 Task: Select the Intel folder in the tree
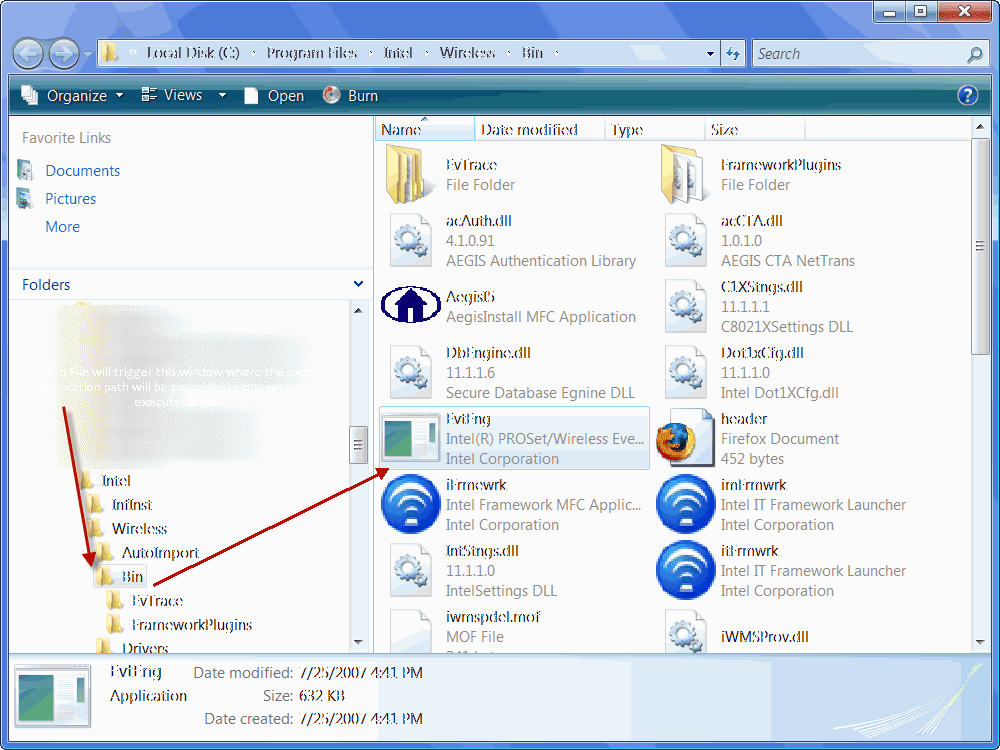(x=115, y=480)
